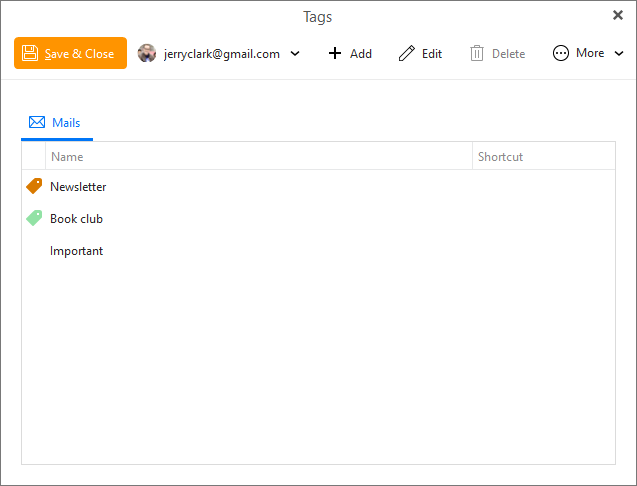Select the Book club tag name
This screenshot has height=486, width=637.
pos(76,219)
